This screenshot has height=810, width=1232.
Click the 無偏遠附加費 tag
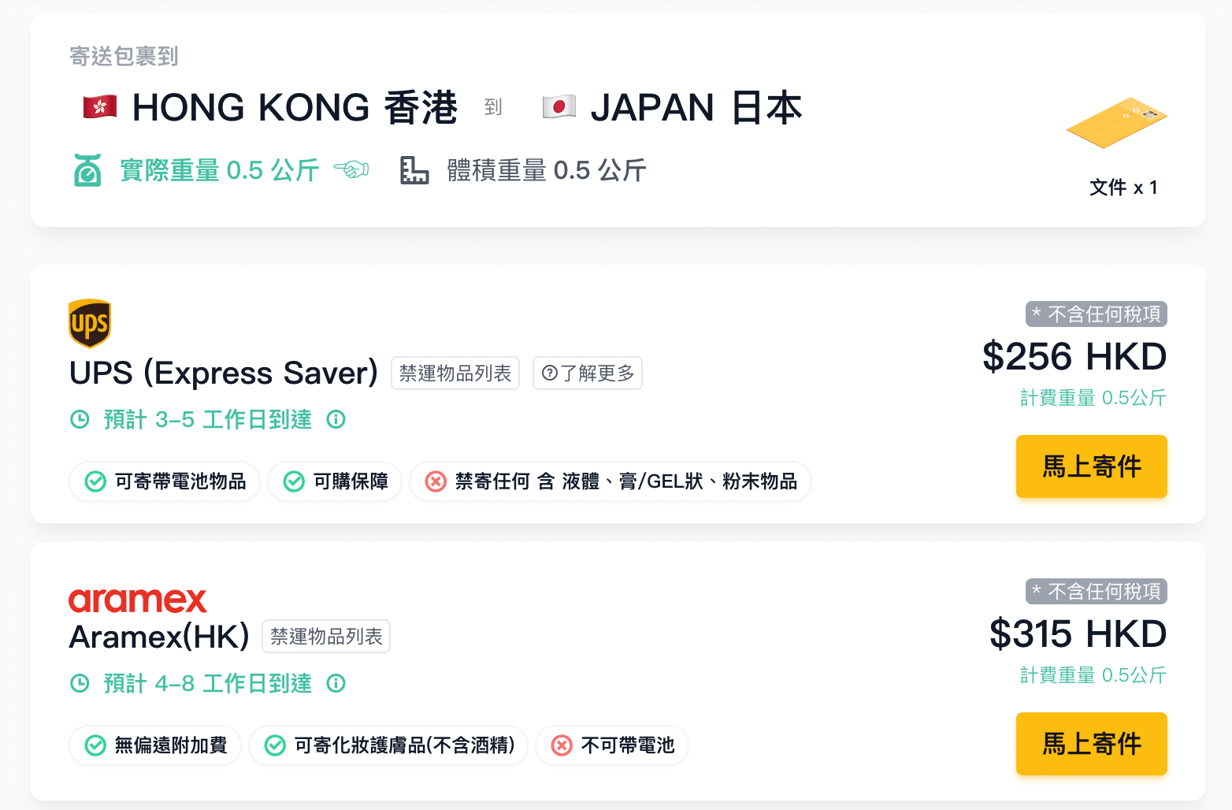tap(155, 746)
